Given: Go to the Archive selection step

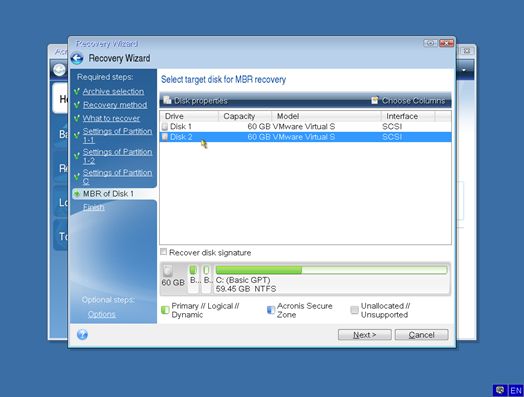Looking at the screenshot, I should tap(113, 91).
